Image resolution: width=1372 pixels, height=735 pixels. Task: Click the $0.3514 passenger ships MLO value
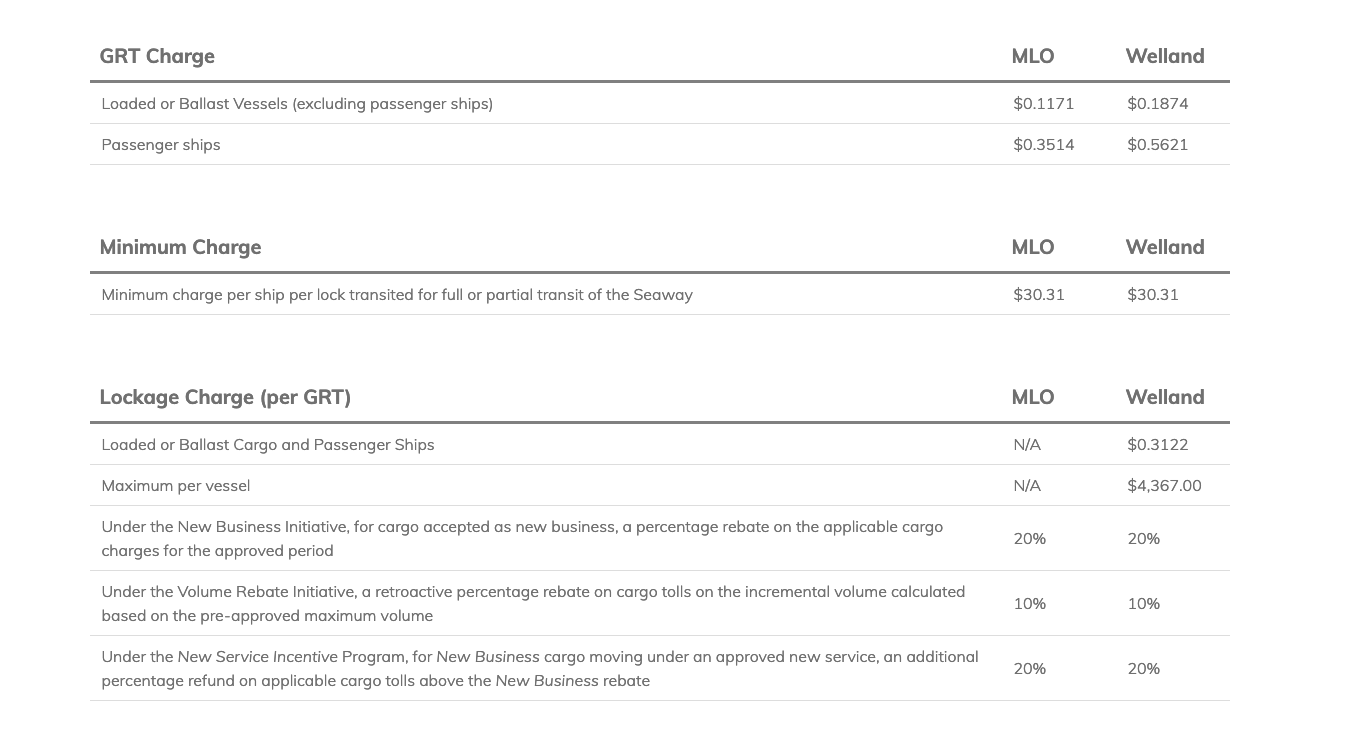tap(1044, 145)
